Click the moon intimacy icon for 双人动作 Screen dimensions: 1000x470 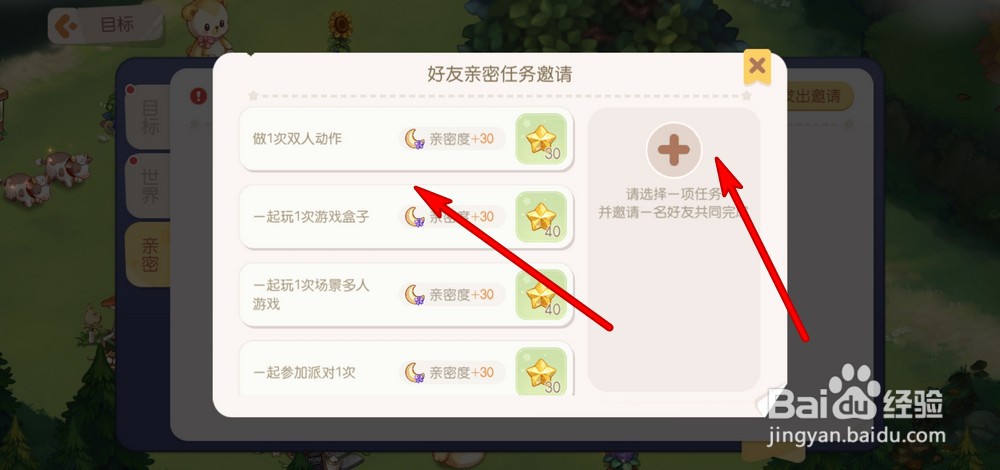(415, 138)
